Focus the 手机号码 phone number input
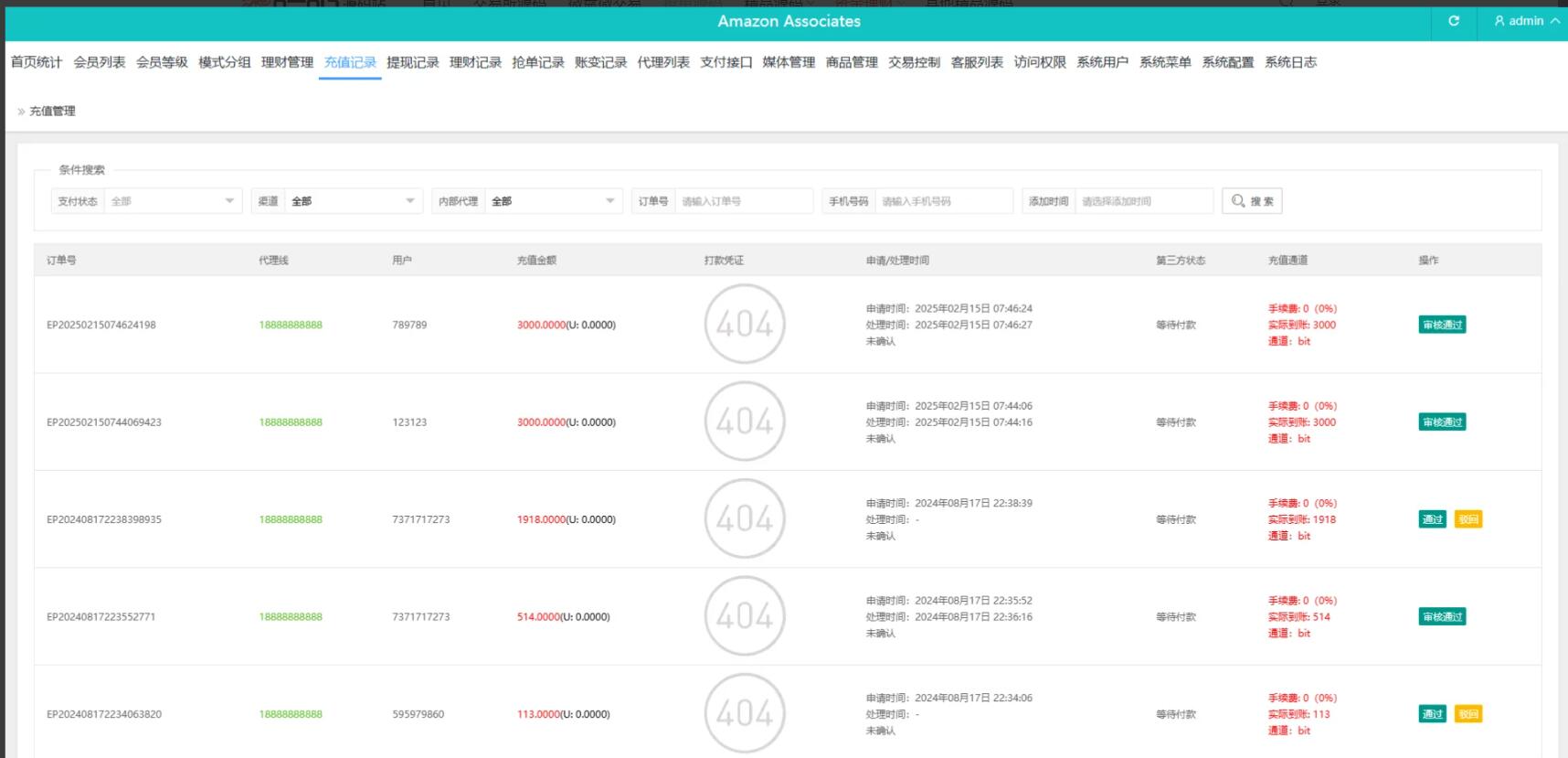 (x=943, y=201)
